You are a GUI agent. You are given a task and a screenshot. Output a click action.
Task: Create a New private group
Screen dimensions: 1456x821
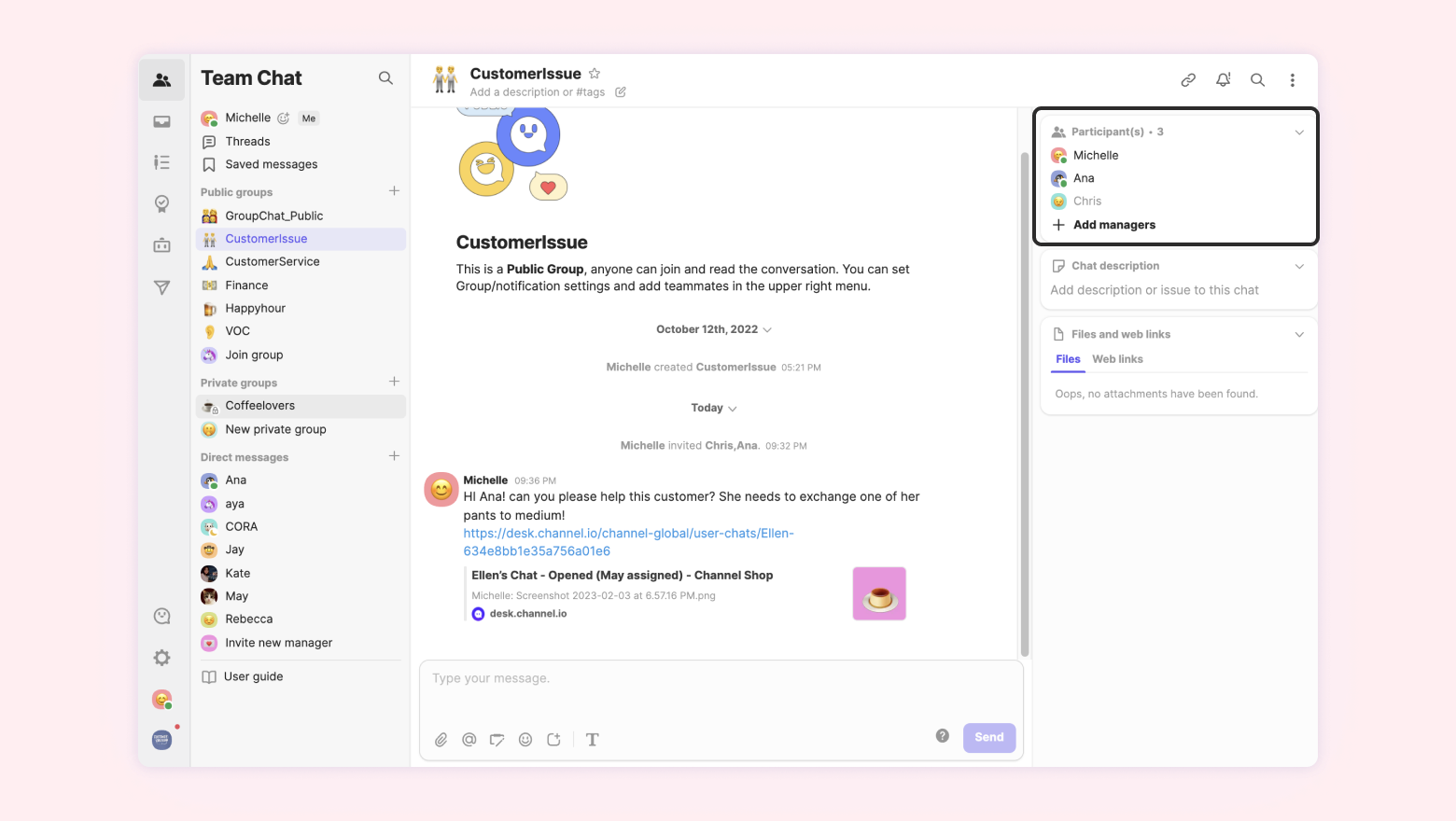tap(301, 429)
